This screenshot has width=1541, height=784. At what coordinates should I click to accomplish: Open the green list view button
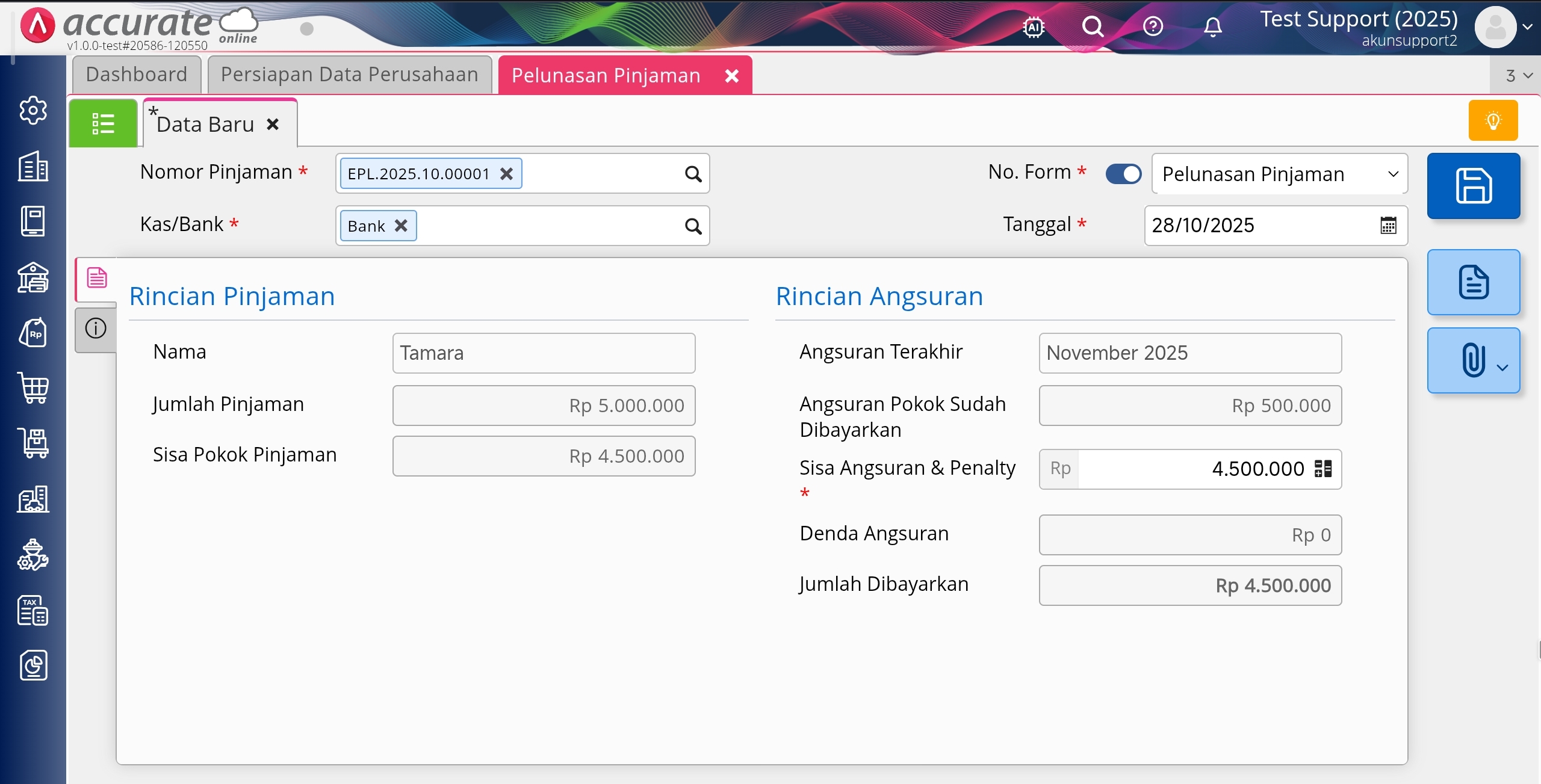103,123
